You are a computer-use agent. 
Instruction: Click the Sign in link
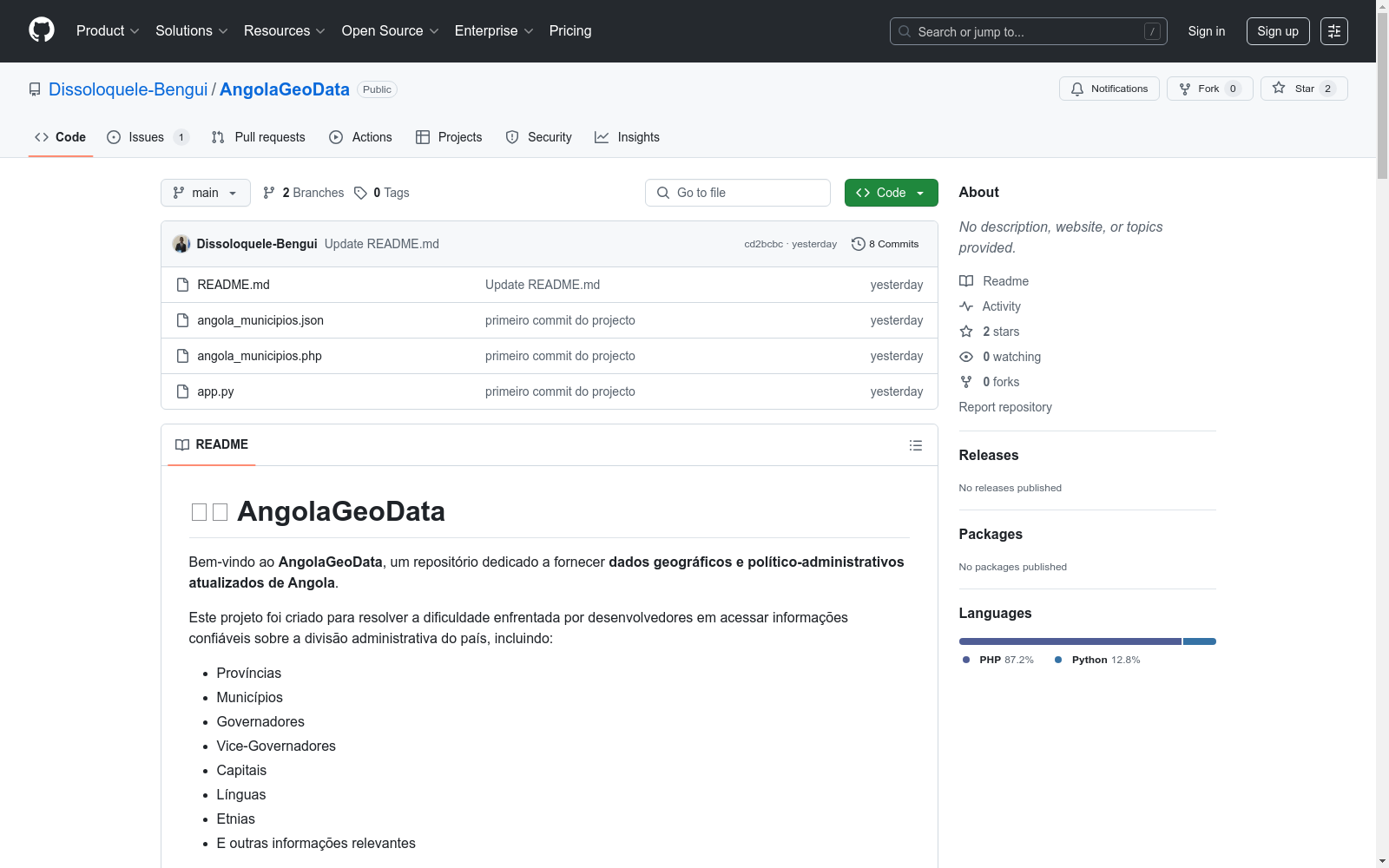[x=1207, y=31]
